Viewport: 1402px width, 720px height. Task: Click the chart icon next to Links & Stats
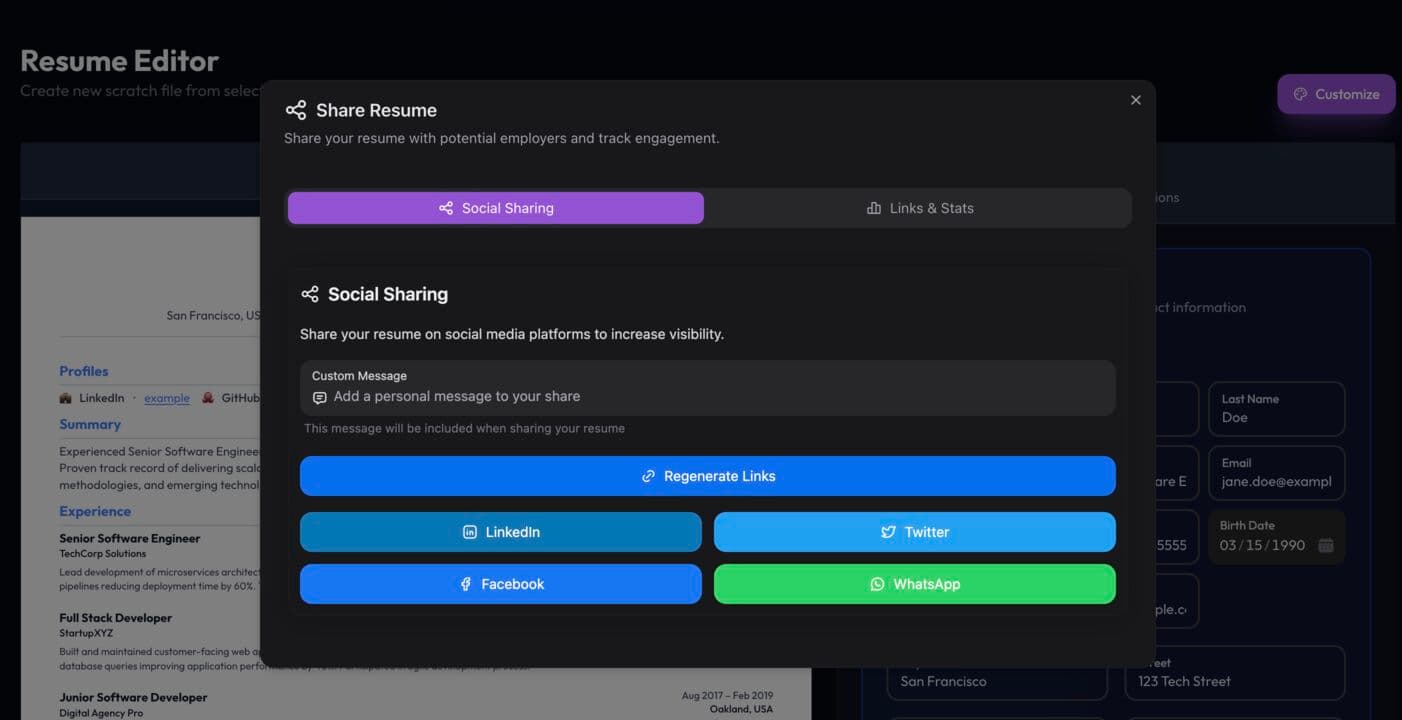pyautogui.click(x=874, y=208)
